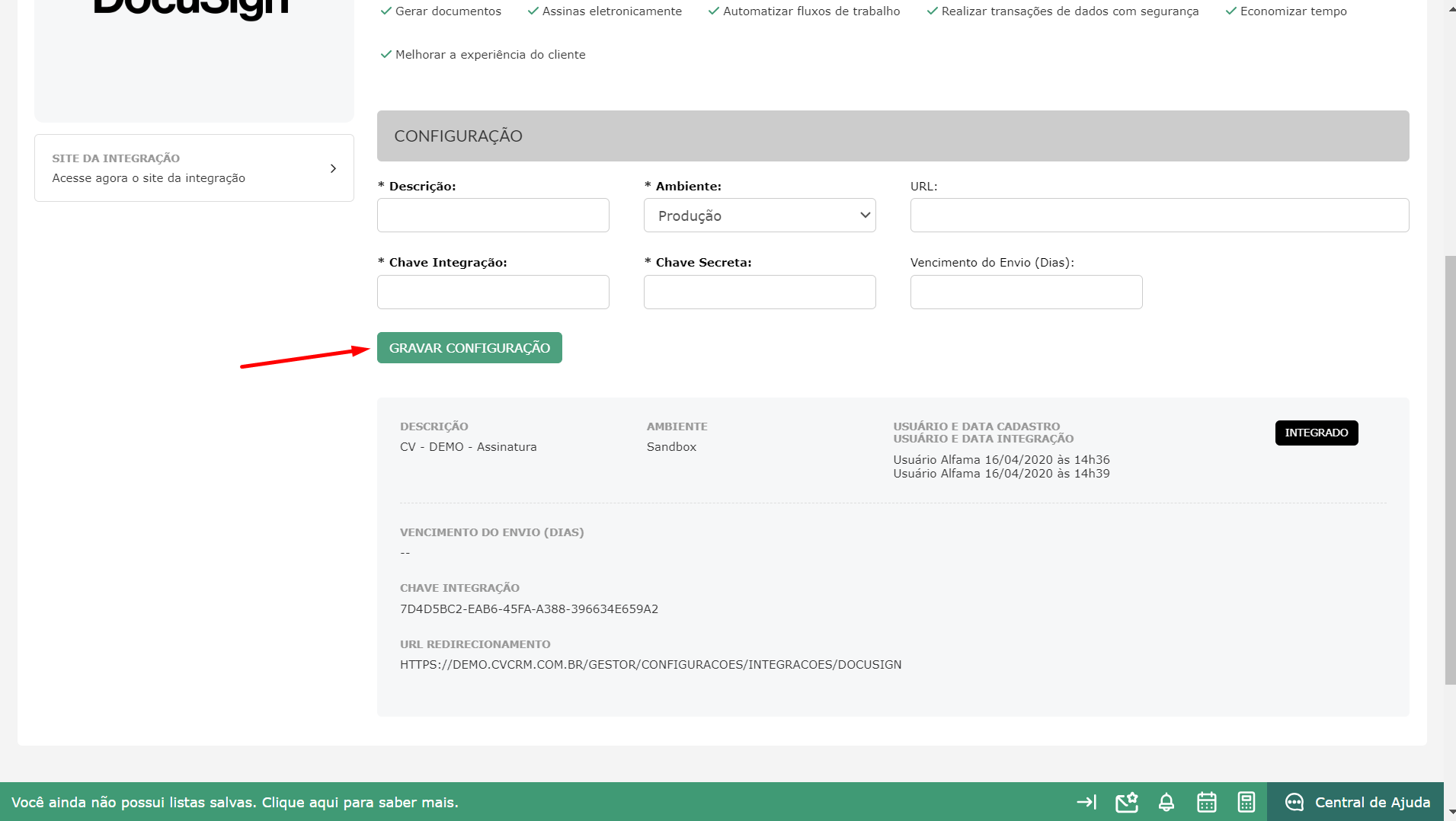Viewport: 1456px width, 821px height.
Task: Expand Site da Integração chevron arrow
Action: click(x=333, y=168)
